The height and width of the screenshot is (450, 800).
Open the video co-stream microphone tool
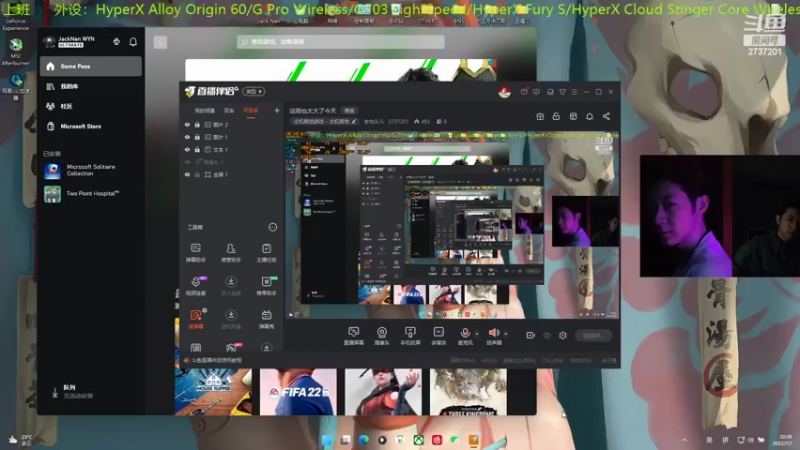(195, 286)
